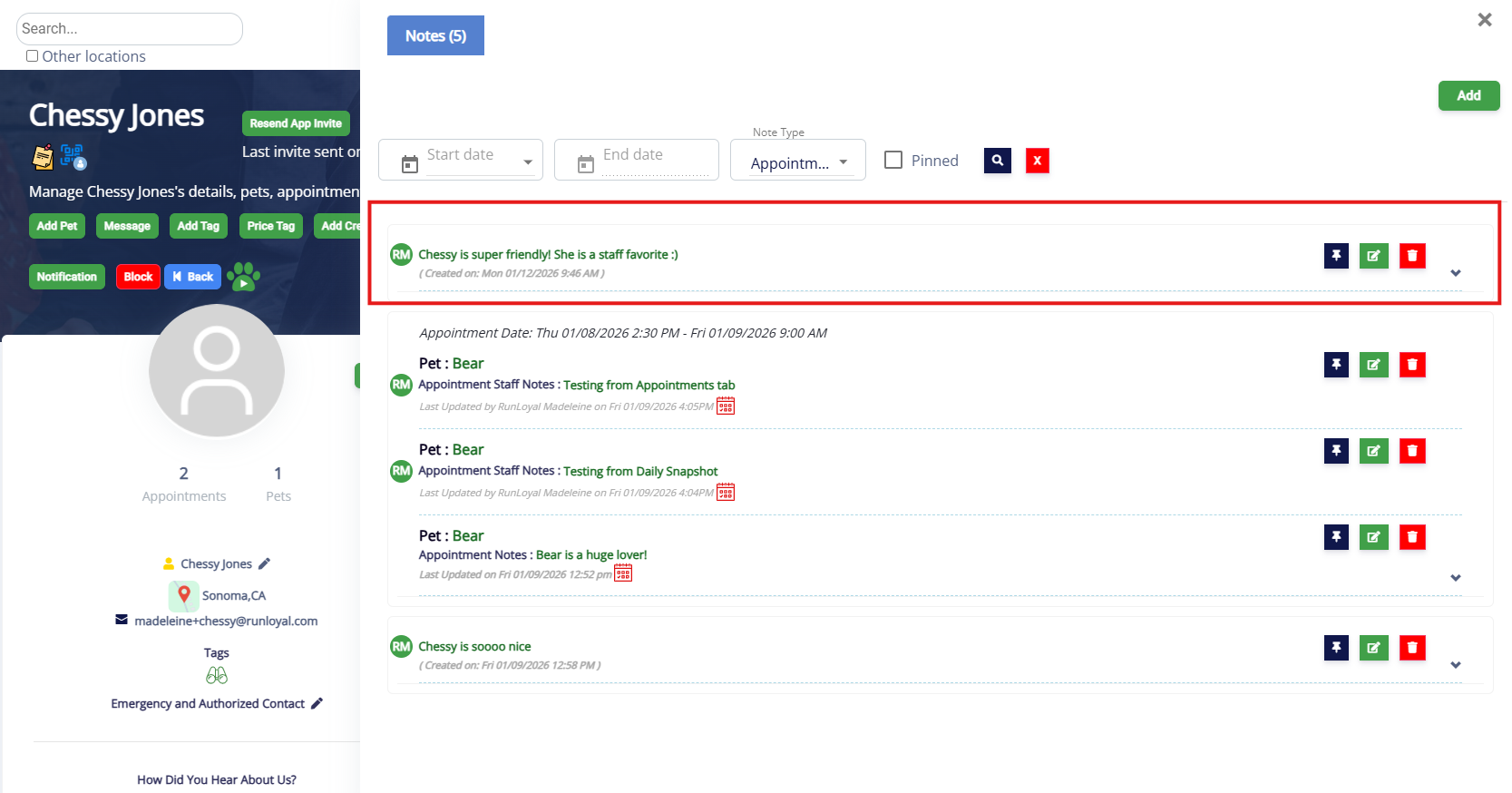This screenshot has height=793, width=1512.
Task: Pin the 'Testing from Appointments tab' note
Action: 1336,365
